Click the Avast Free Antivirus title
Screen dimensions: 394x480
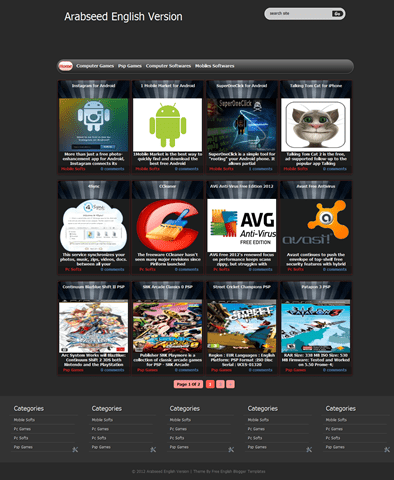[x=316, y=186]
